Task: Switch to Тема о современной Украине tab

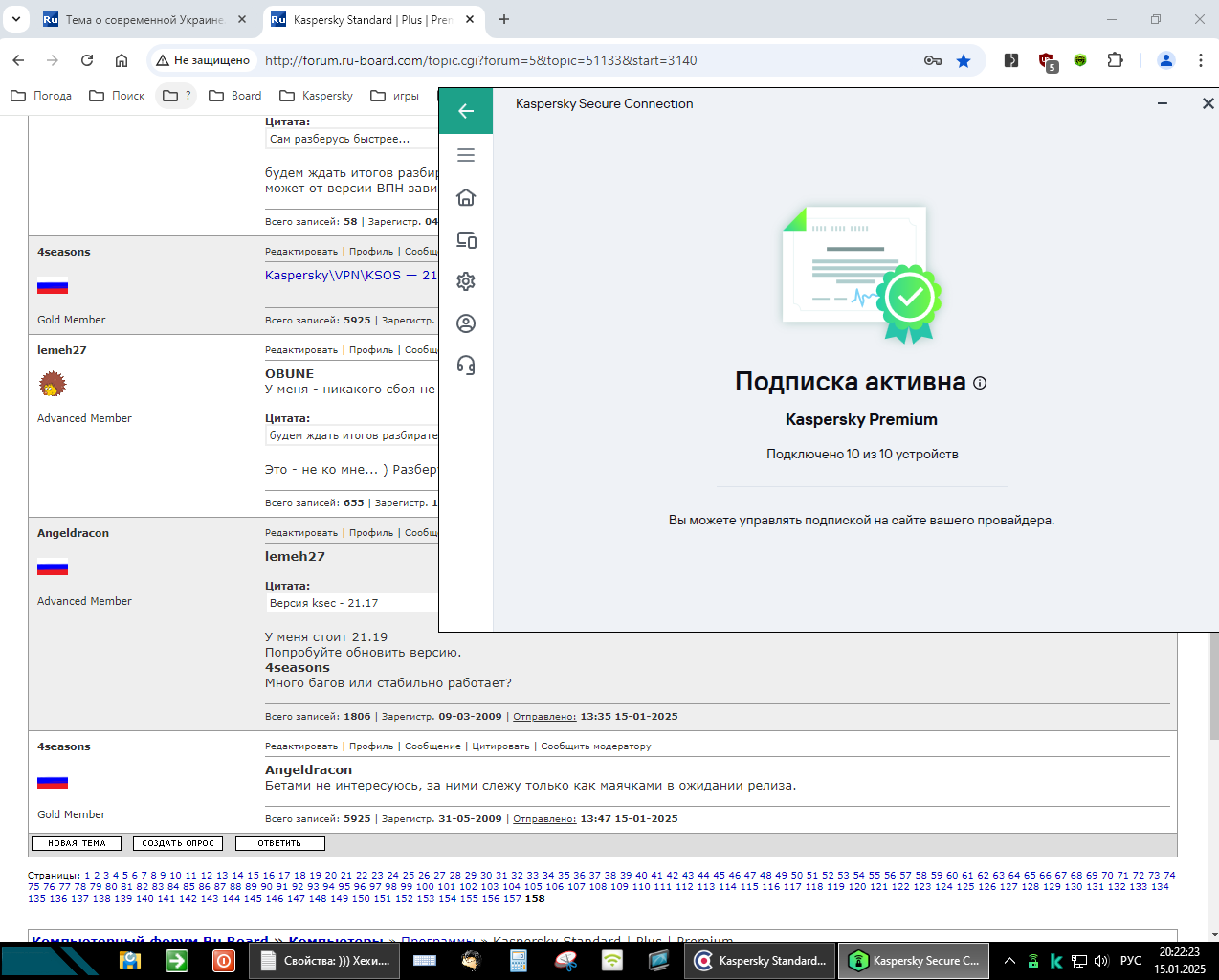Action: pos(144,19)
